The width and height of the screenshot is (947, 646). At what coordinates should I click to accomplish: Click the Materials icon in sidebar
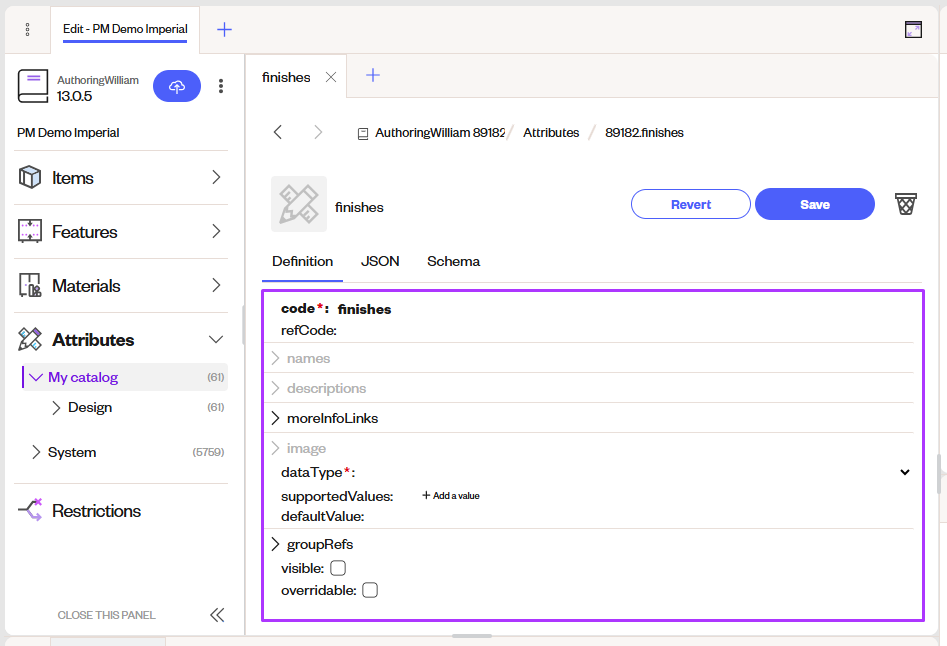[x=30, y=285]
